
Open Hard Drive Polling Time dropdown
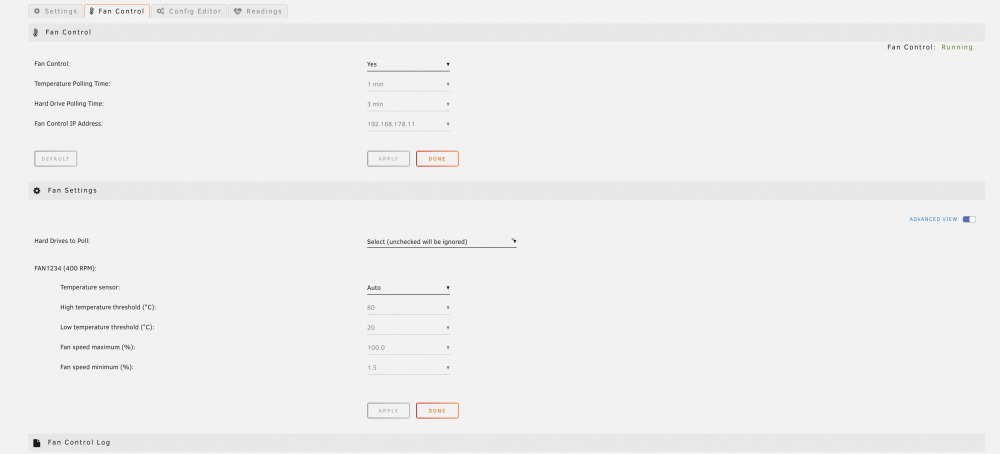point(408,104)
